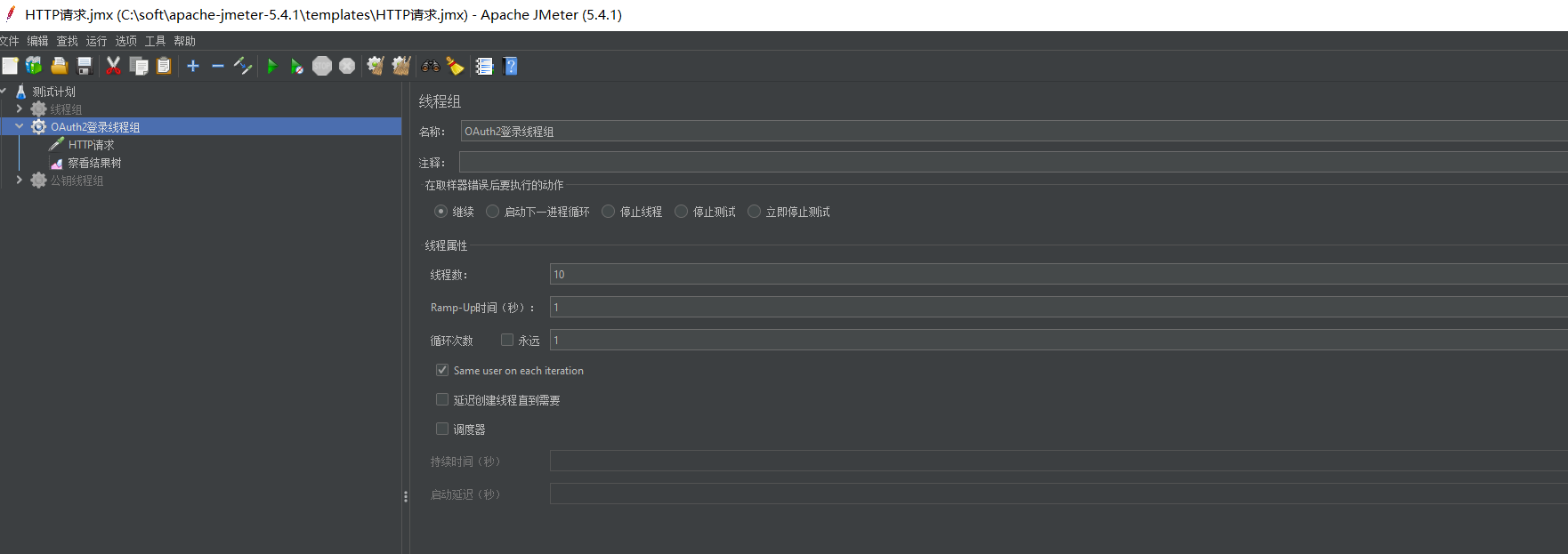Click the Clear All double-broom icon
1568x554 pixels.
coord(401,66)
